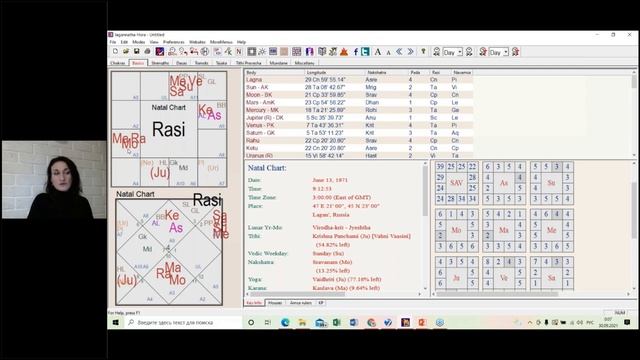Click the key icon in toolbar
This screenshot has width=640, height=360.
tap(423, 51)
